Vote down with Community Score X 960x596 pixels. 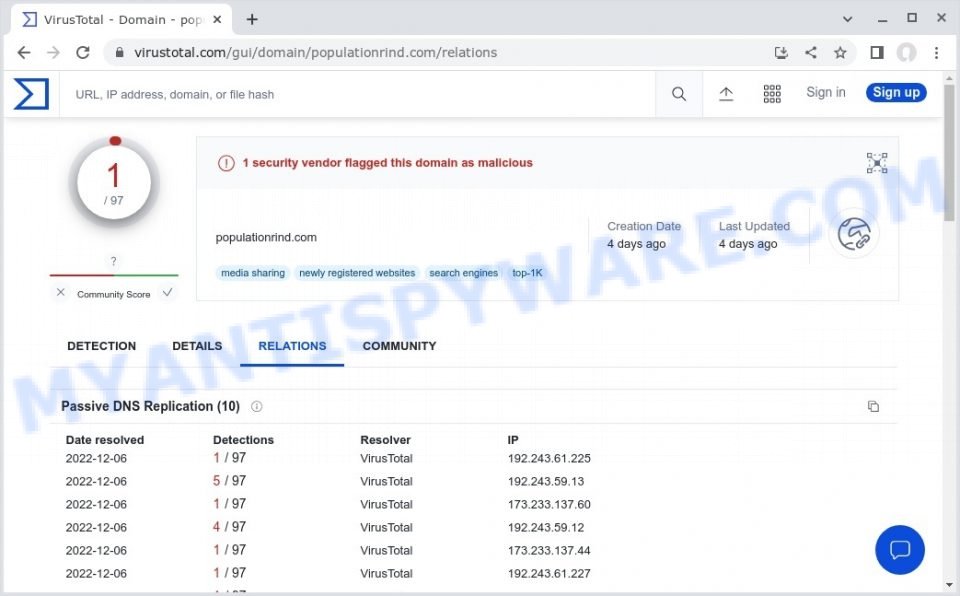(61, 293)
